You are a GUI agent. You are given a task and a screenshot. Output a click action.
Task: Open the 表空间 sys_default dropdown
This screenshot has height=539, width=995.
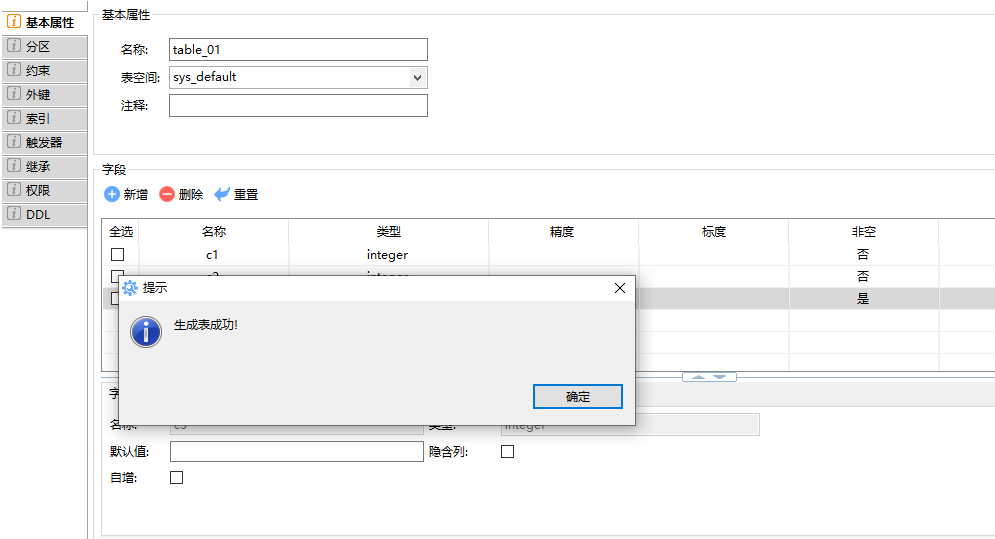(x=417, y=77)
